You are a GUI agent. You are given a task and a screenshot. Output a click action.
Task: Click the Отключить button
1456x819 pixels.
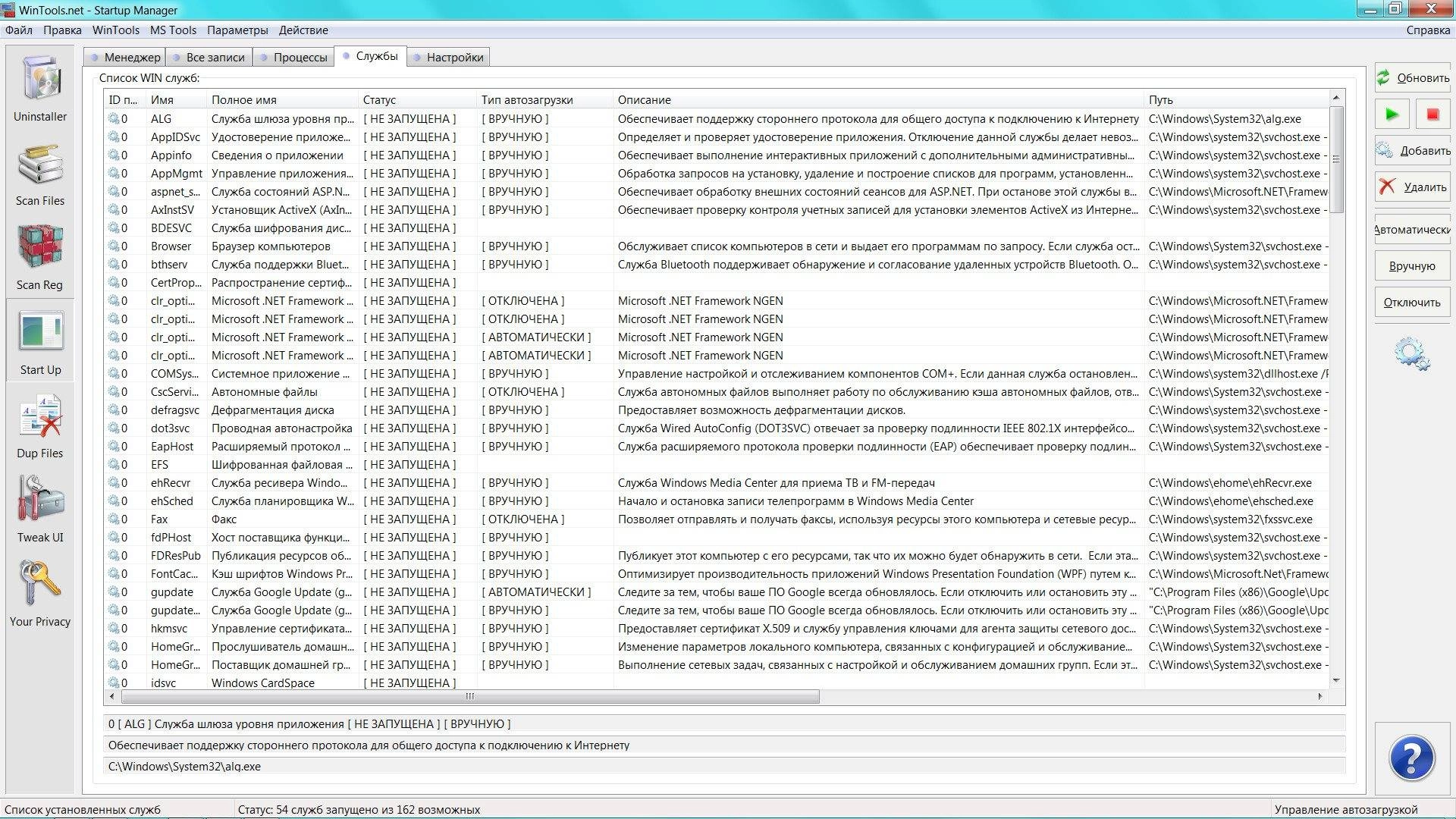tap(1413, 303)
